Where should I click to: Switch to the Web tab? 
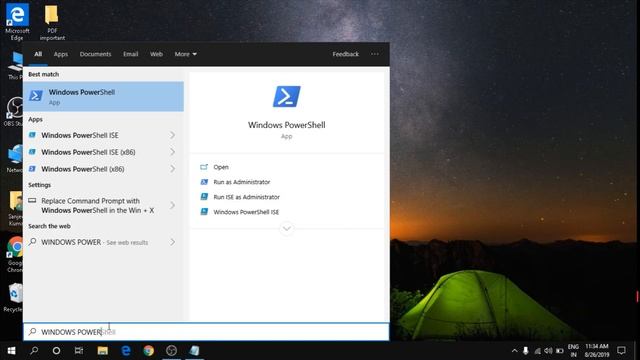pos(156,54)
